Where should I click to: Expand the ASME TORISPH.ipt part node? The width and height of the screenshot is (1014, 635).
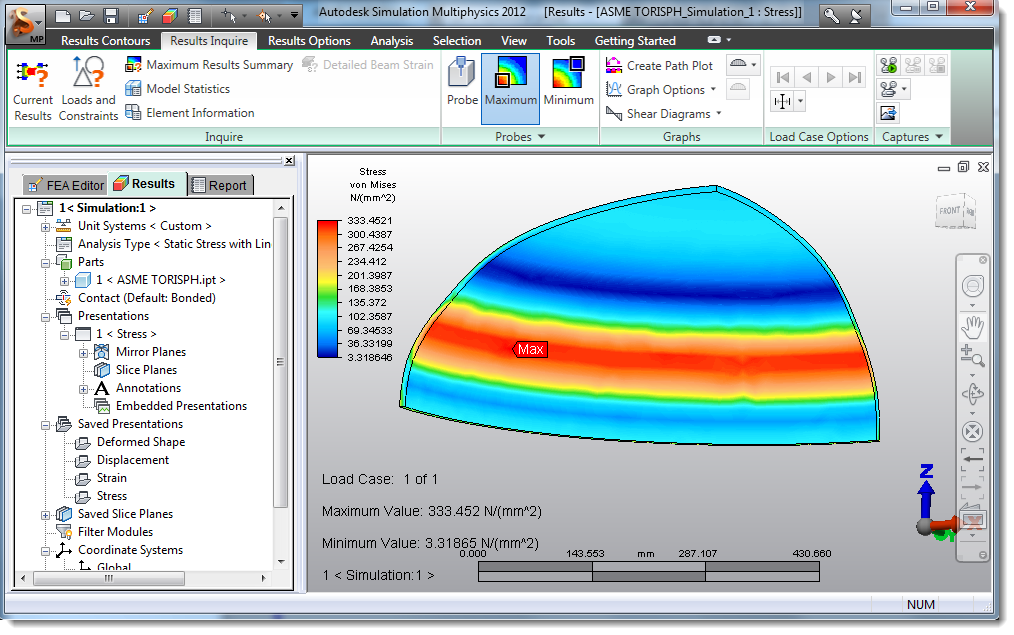[x=64, y=281]
